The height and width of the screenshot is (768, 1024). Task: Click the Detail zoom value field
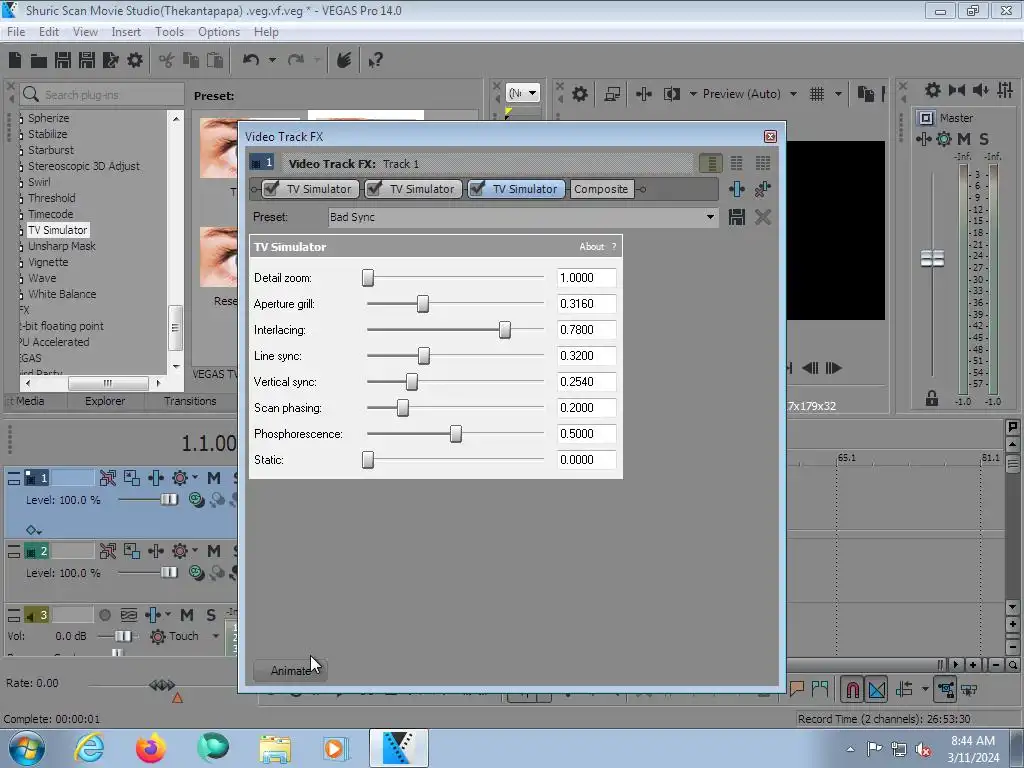tap(586, 278)
